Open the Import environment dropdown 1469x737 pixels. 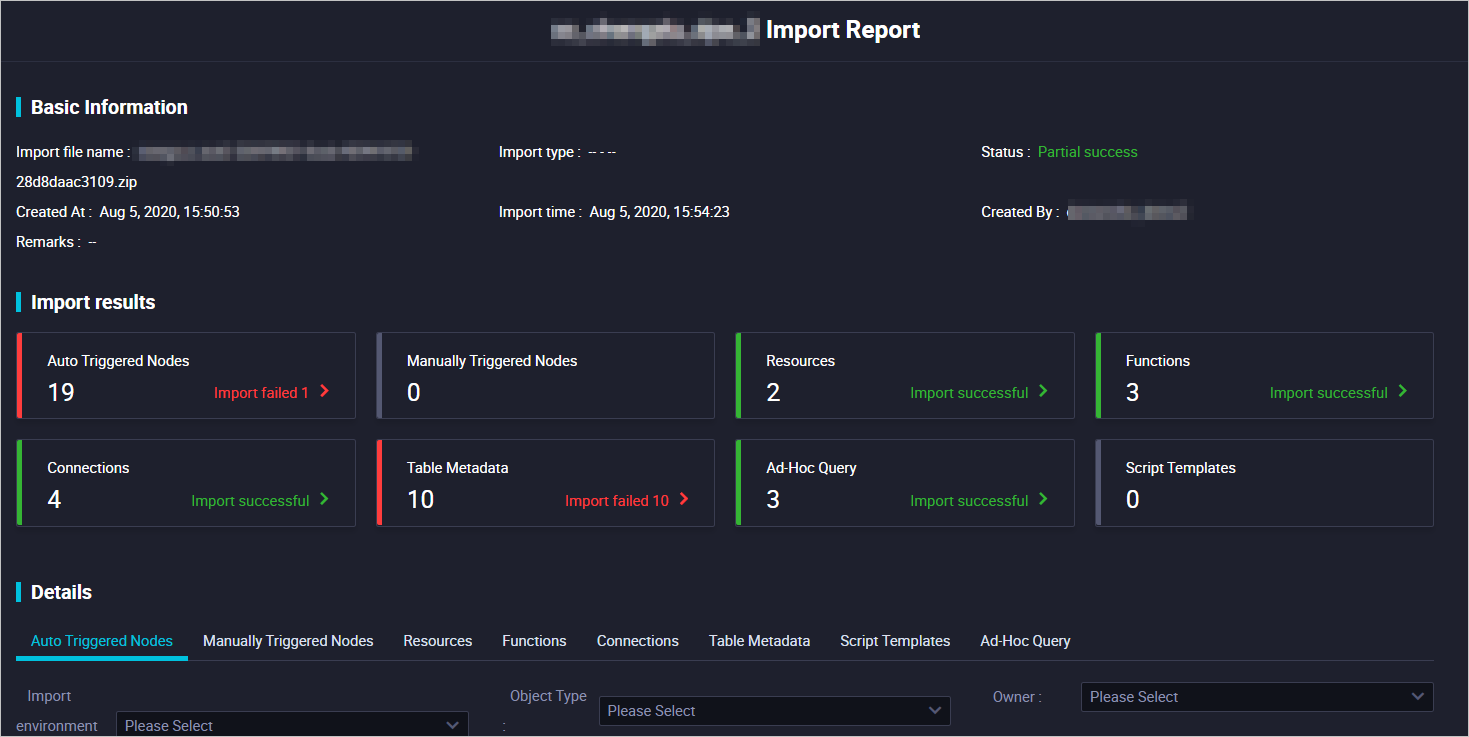[292, 725]
